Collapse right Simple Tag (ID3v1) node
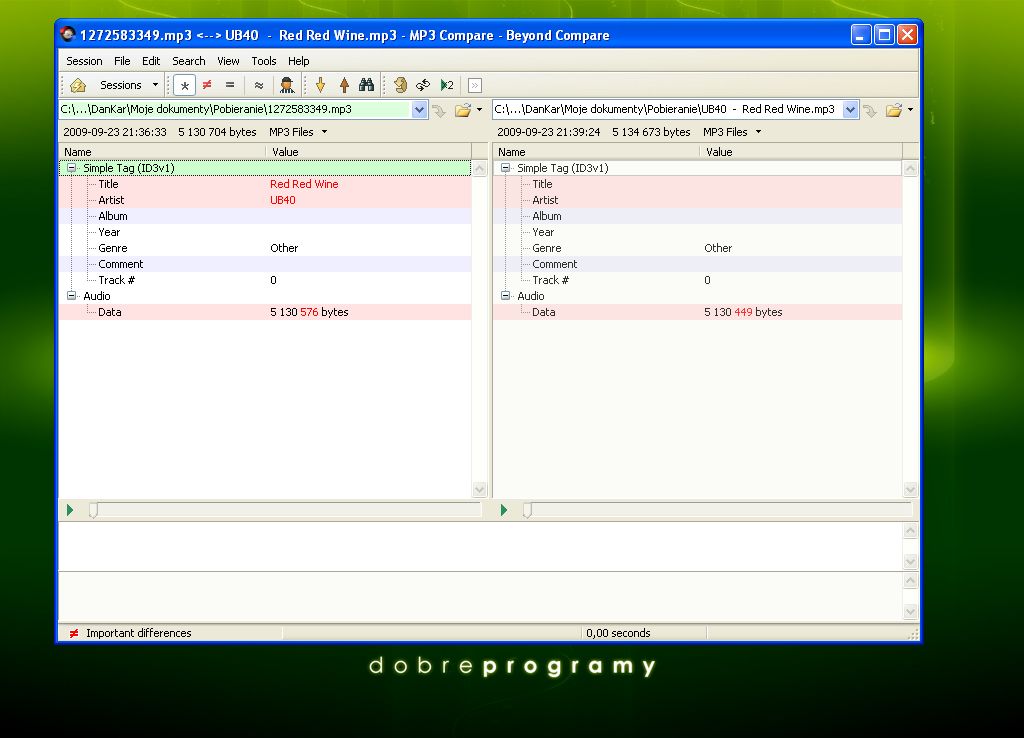 (x=505, y=168)
